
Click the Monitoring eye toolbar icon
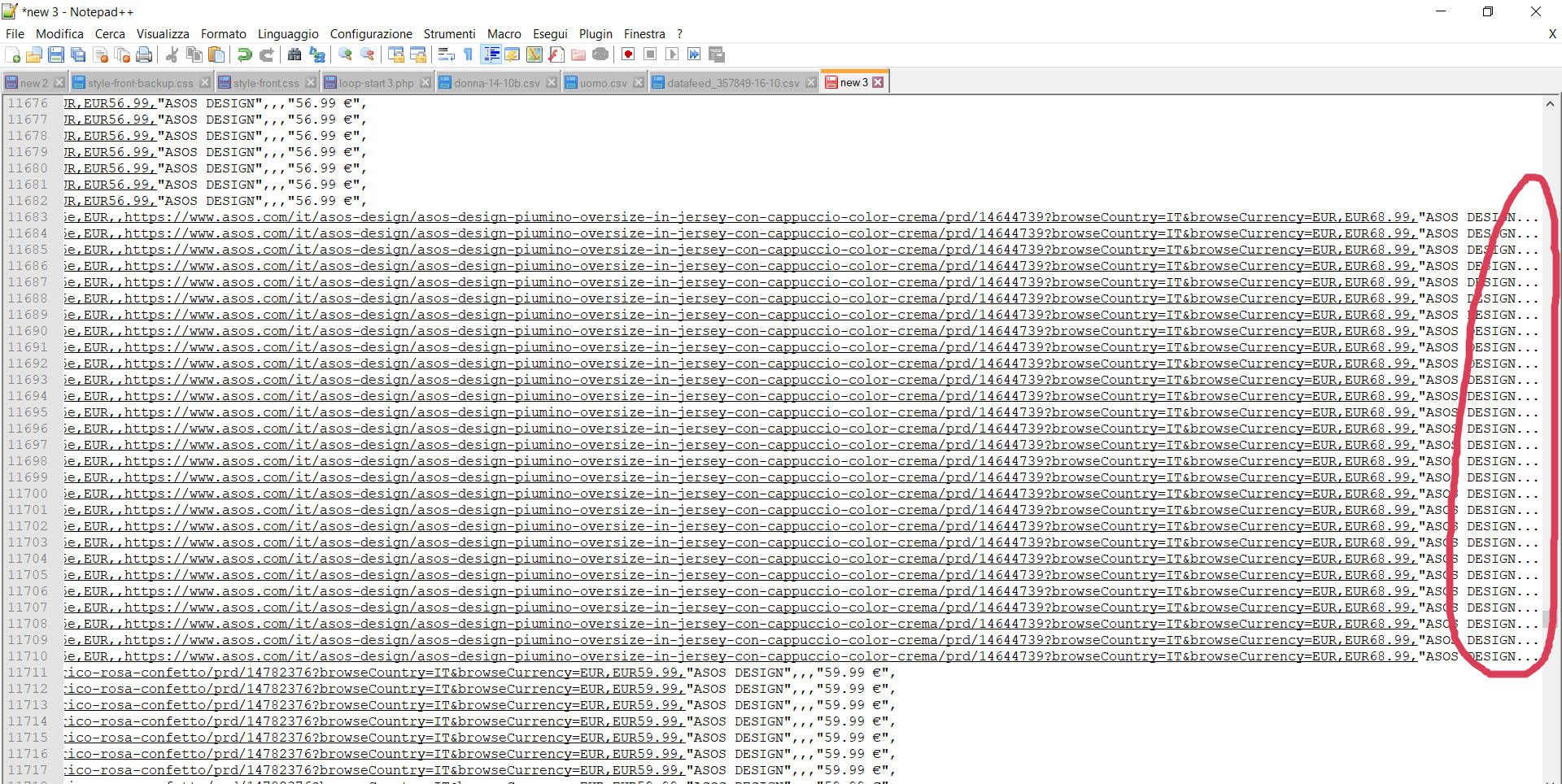point(600,54)
